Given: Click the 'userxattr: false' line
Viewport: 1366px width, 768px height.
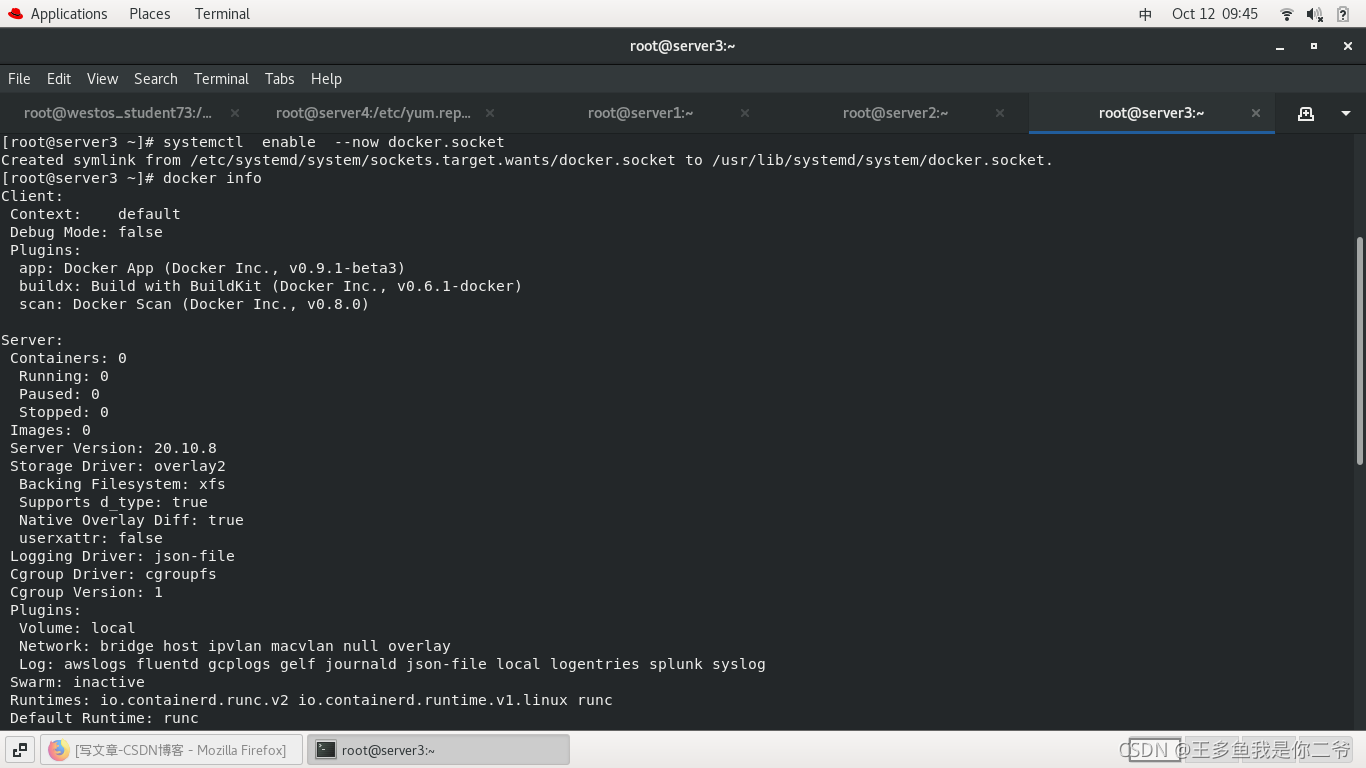Looking at the screenshot, I should point(90,538).
